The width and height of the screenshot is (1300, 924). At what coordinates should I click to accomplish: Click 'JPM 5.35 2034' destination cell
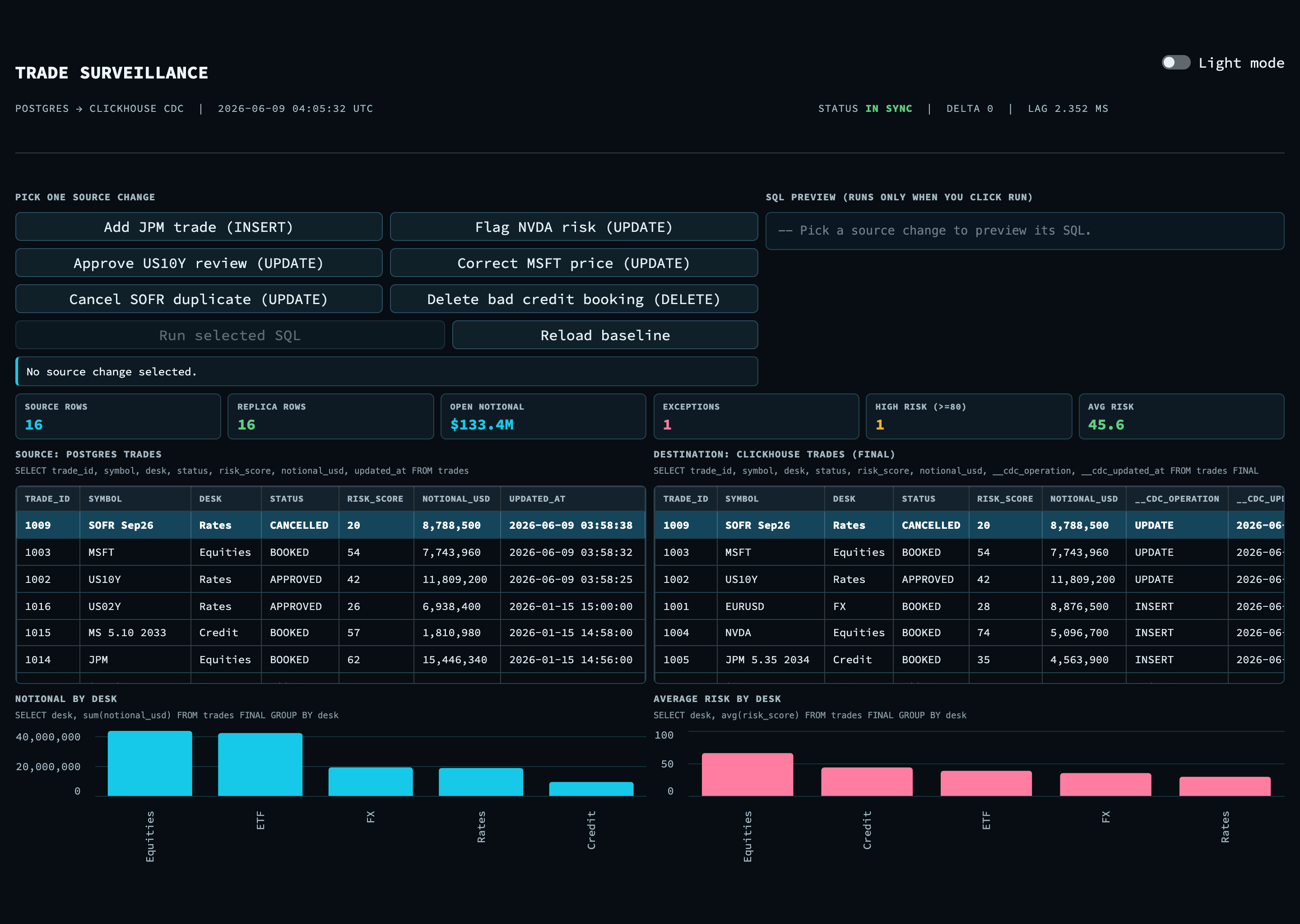point(770,660)
